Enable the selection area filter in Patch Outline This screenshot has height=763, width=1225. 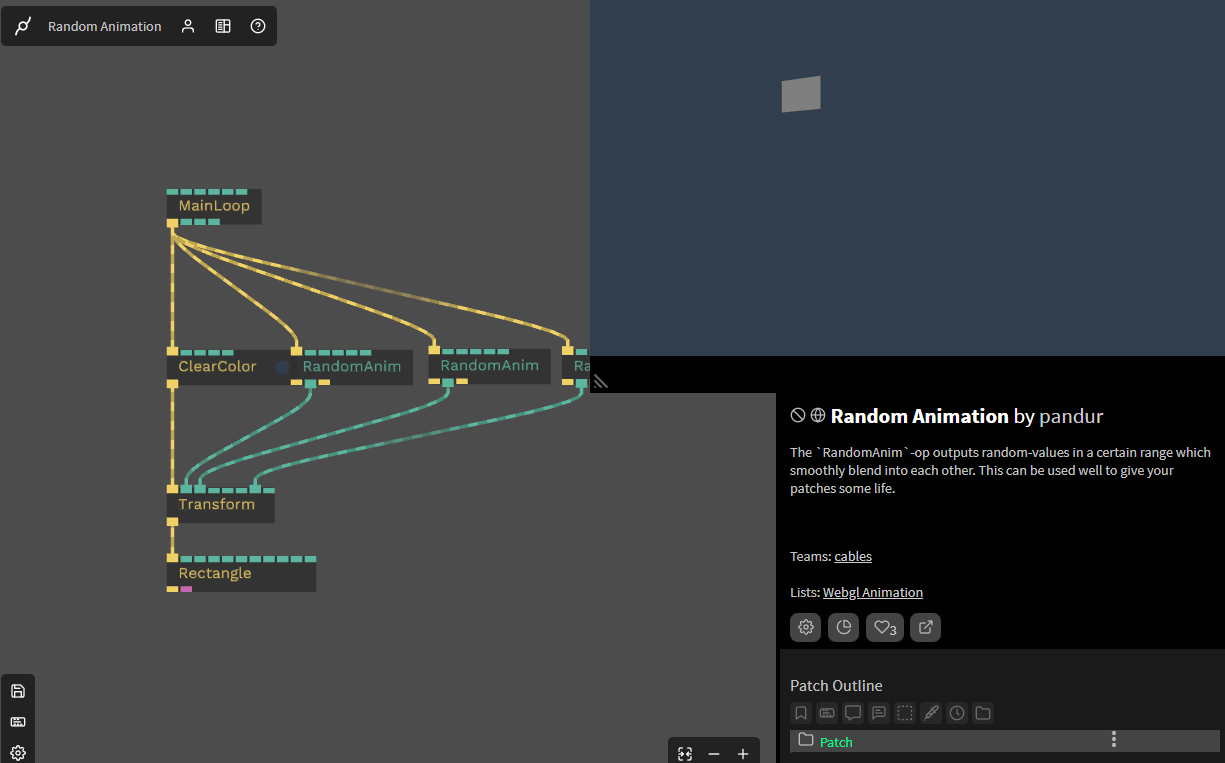coord(905,712)
